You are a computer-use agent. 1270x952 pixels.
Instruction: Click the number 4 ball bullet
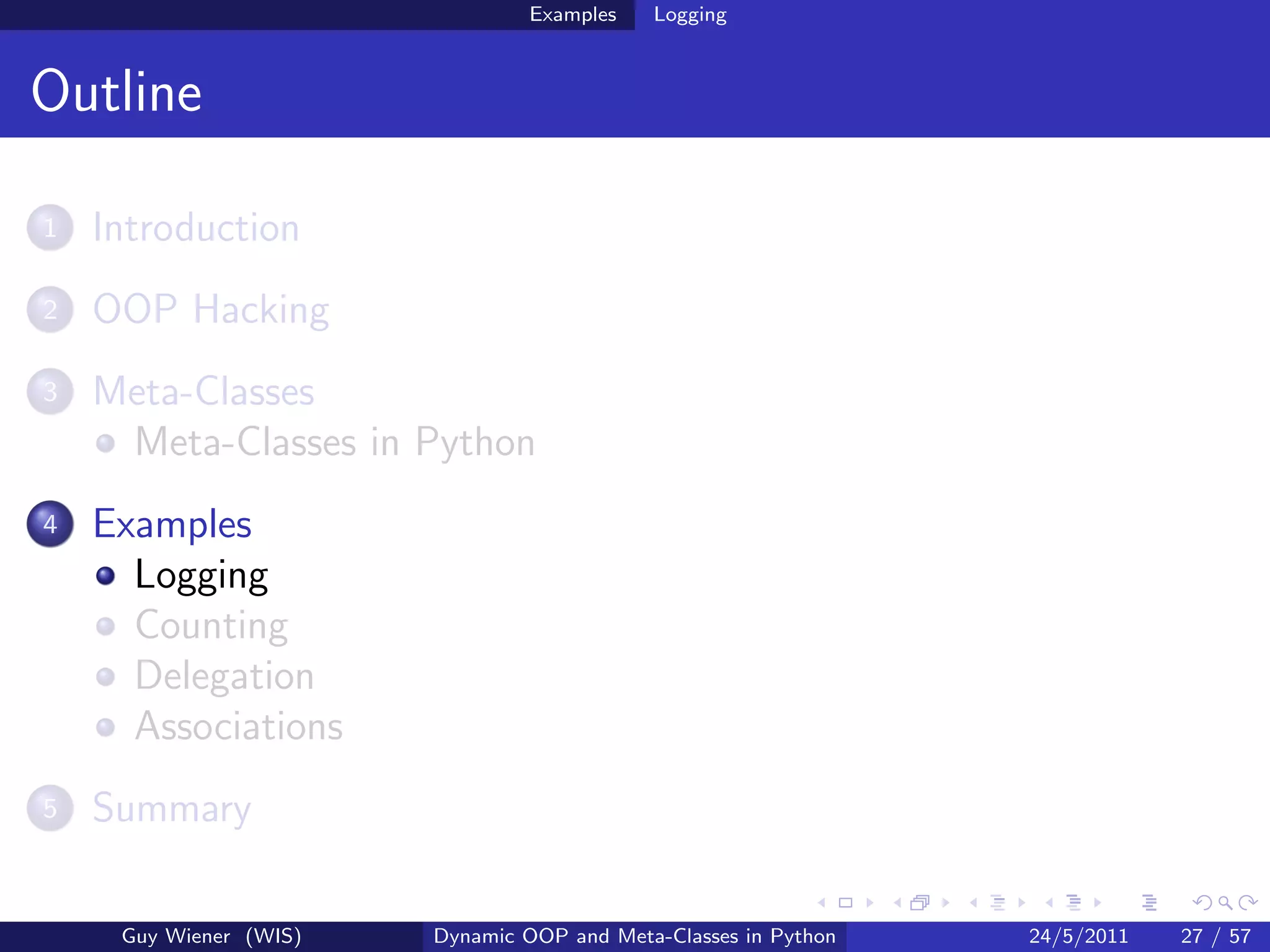click(x=50, y=524)
